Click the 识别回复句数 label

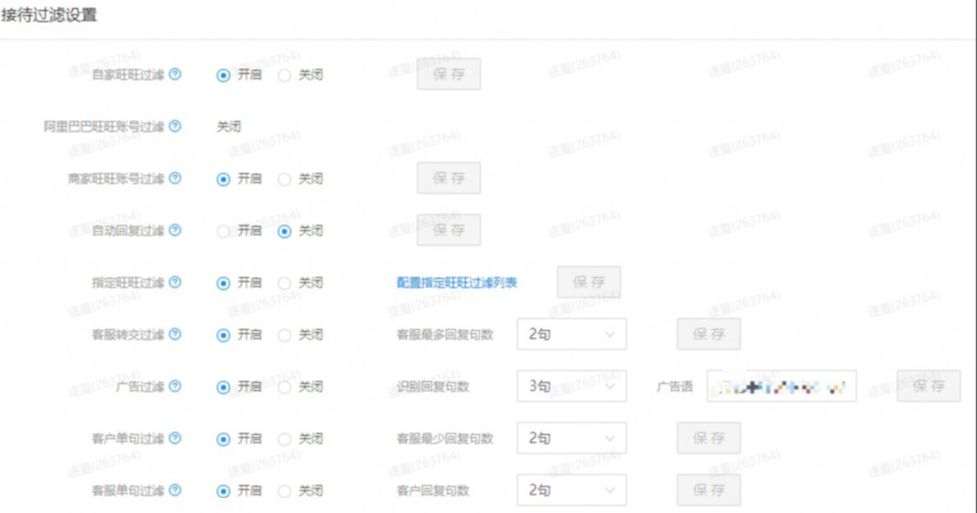point(432,387)
